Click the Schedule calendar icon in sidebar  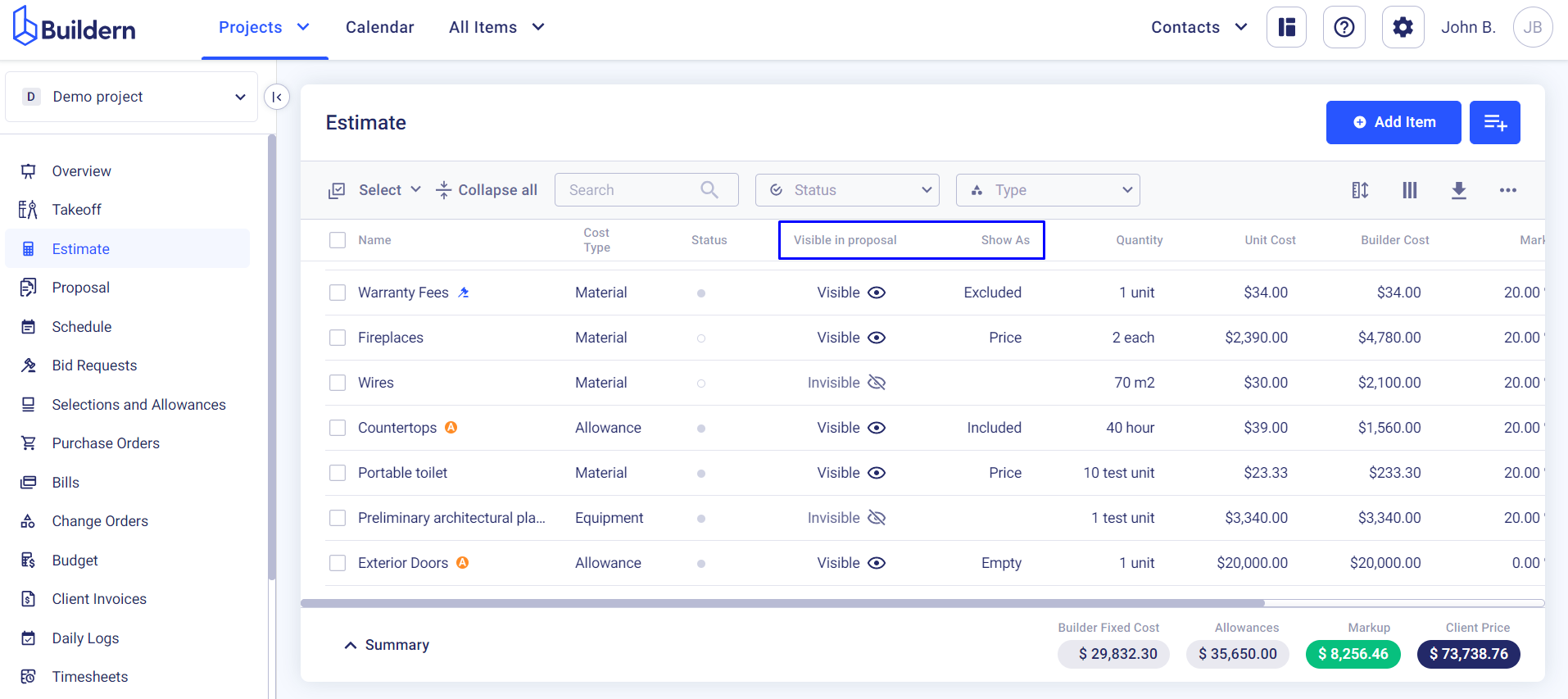[28, 327]
